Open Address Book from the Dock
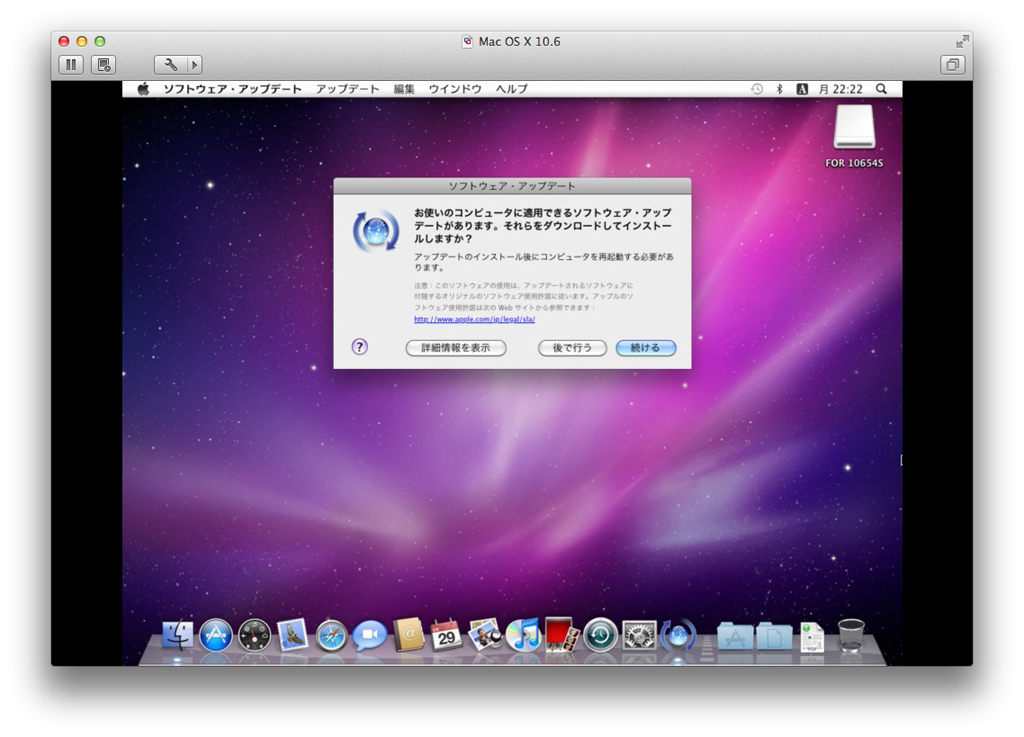The image size is (1024, 737). click(x=408, y=635)
